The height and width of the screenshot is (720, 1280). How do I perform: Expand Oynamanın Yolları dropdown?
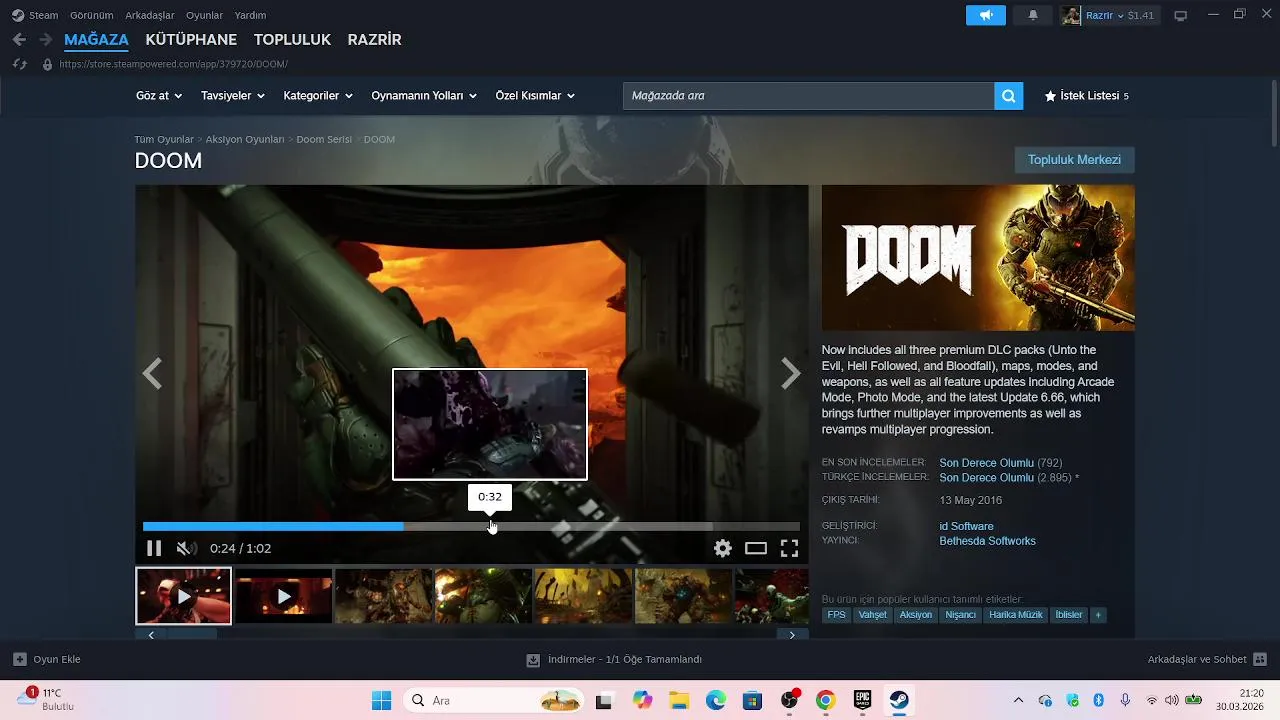[424, 96]
